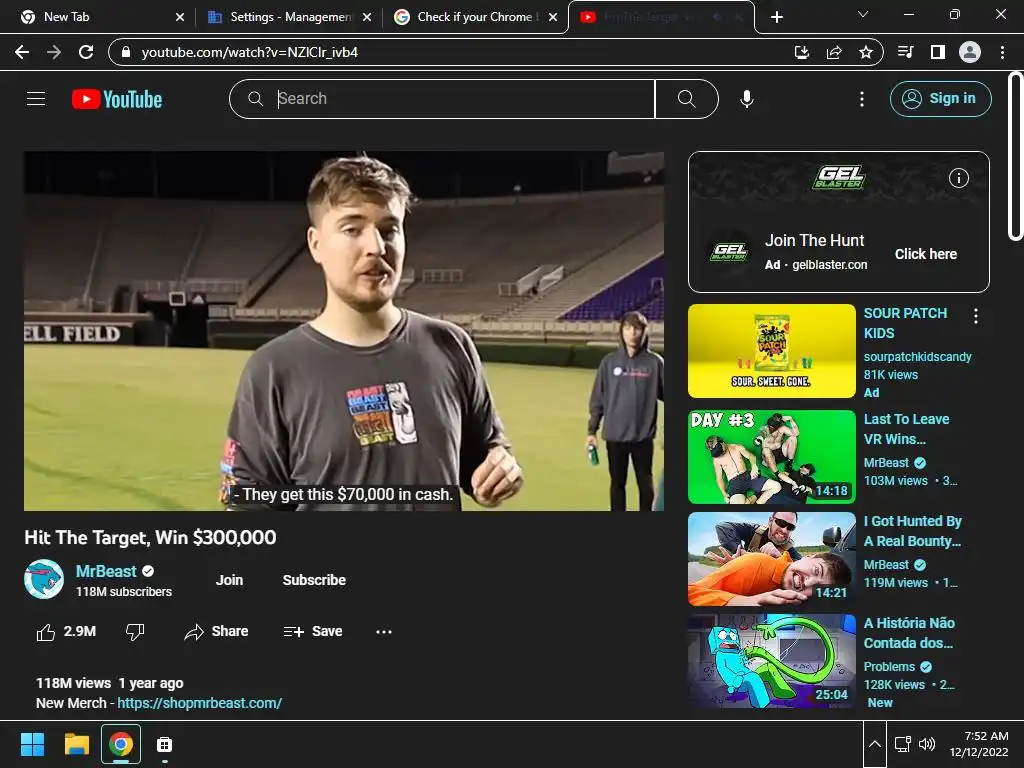Open shopmrbeast.com merch link
The width and height of the screenshot is (1024, 768).
point(200,703)
